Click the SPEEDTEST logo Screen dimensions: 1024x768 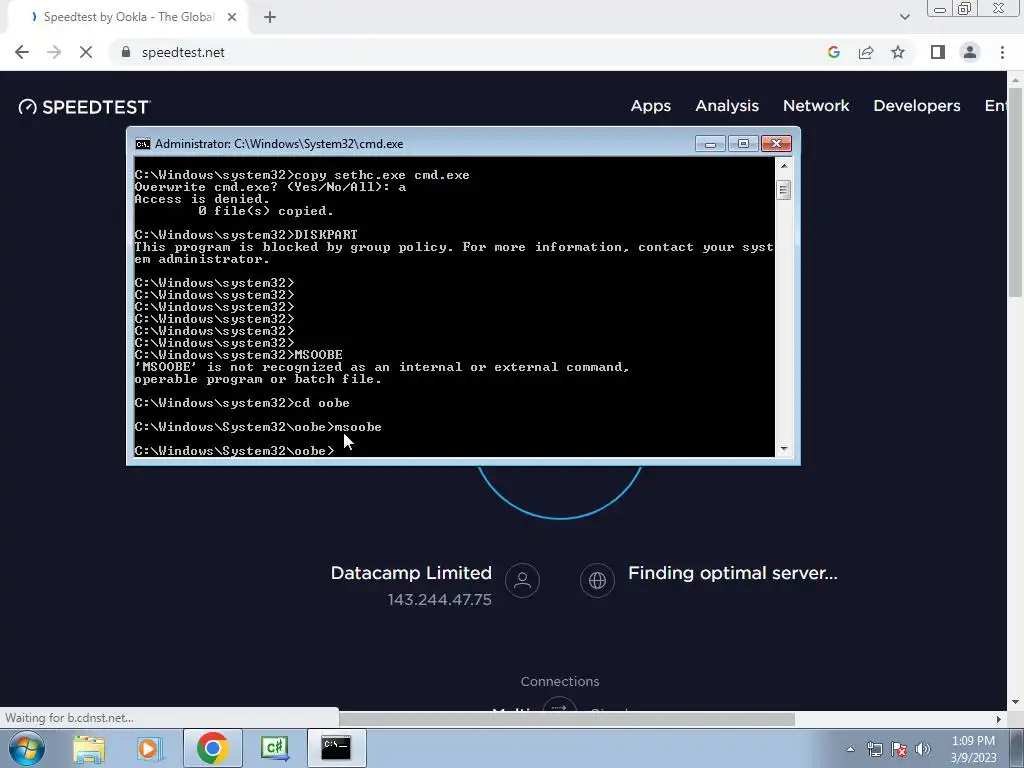[x=84, y=107]
